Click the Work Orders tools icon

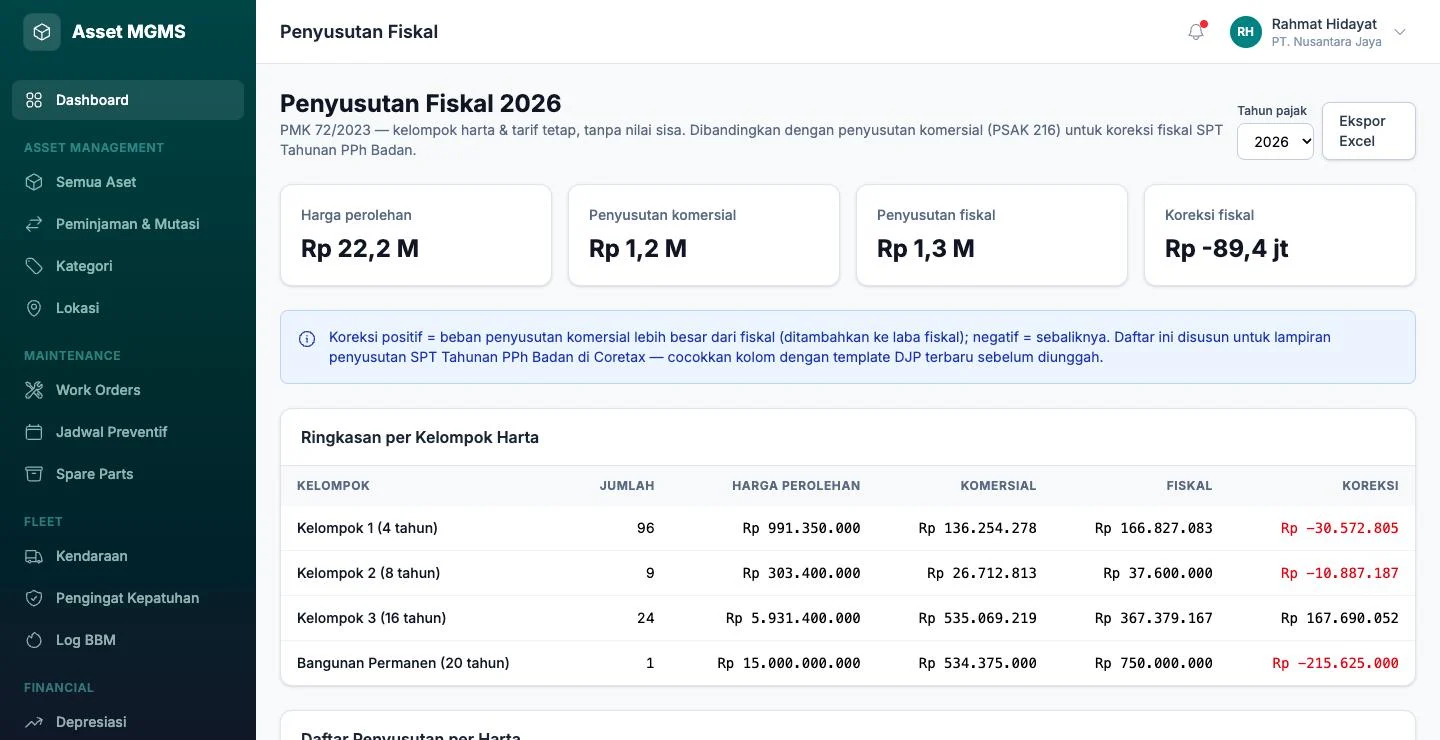coord(34,390)
